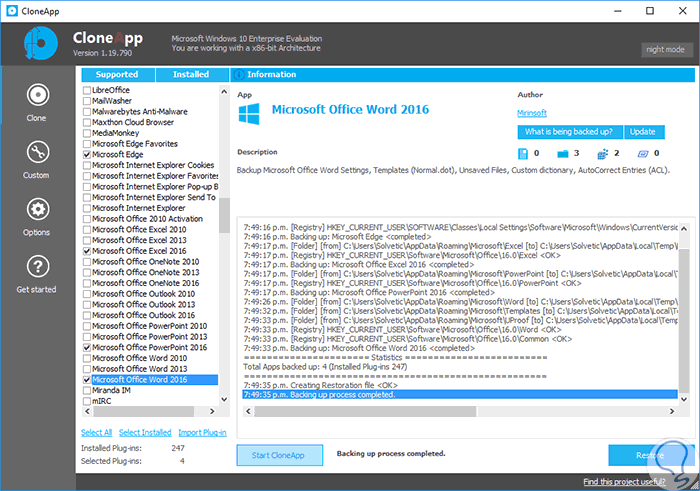Screen dimensions: 700x491
Task: Click the Select All link
Action: (x=96, y=433)
